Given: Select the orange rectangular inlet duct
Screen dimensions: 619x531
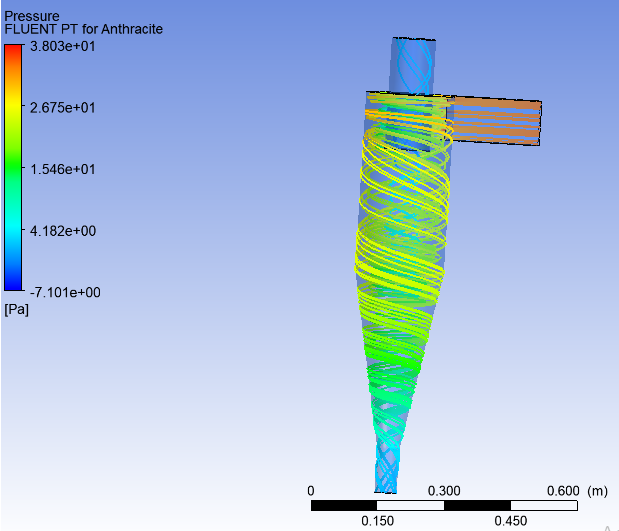Looking at the screenshot, I should coord(496,122).
